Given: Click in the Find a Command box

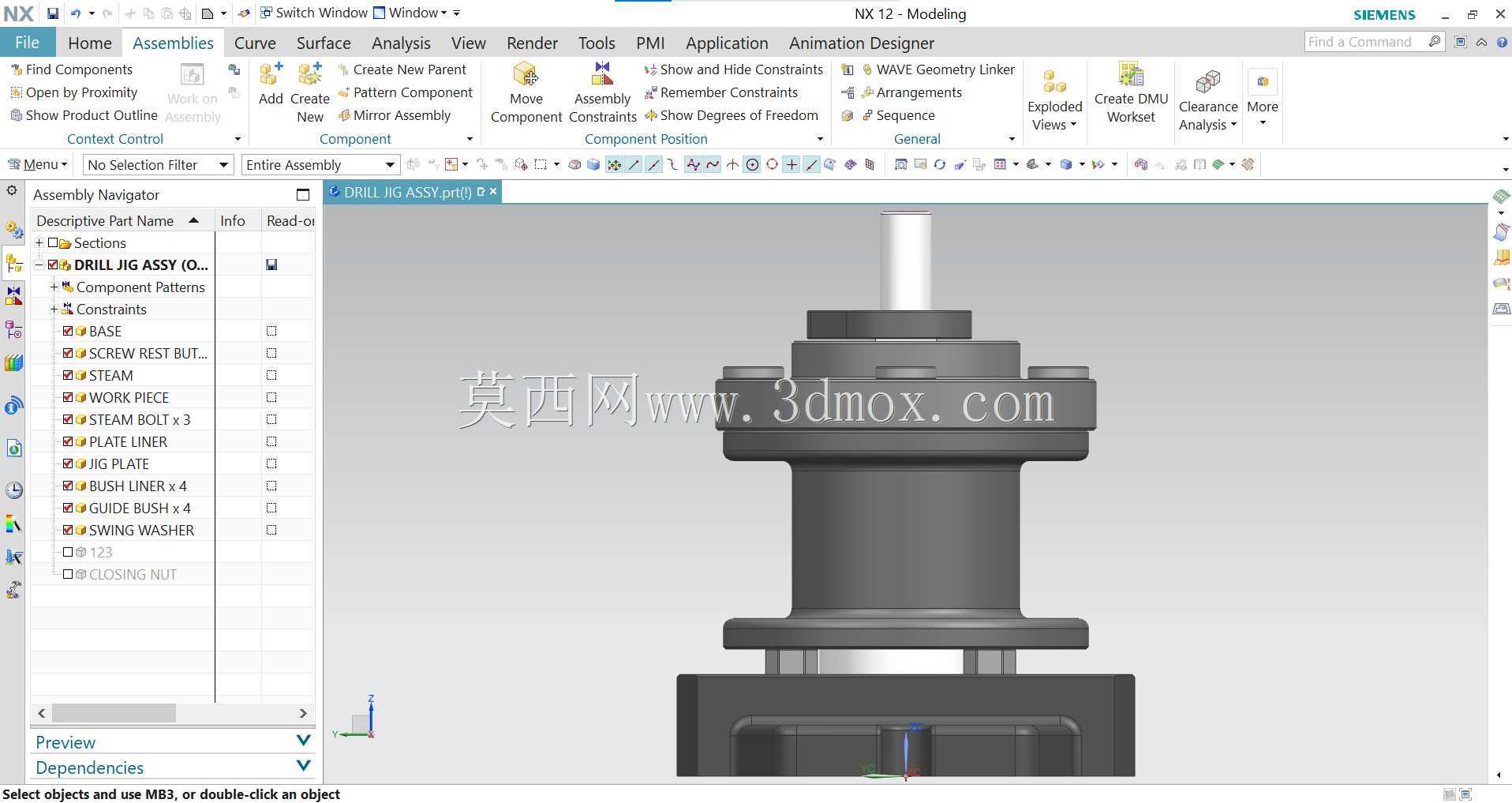Looking at the screenshot, I should pos(1365,42).
